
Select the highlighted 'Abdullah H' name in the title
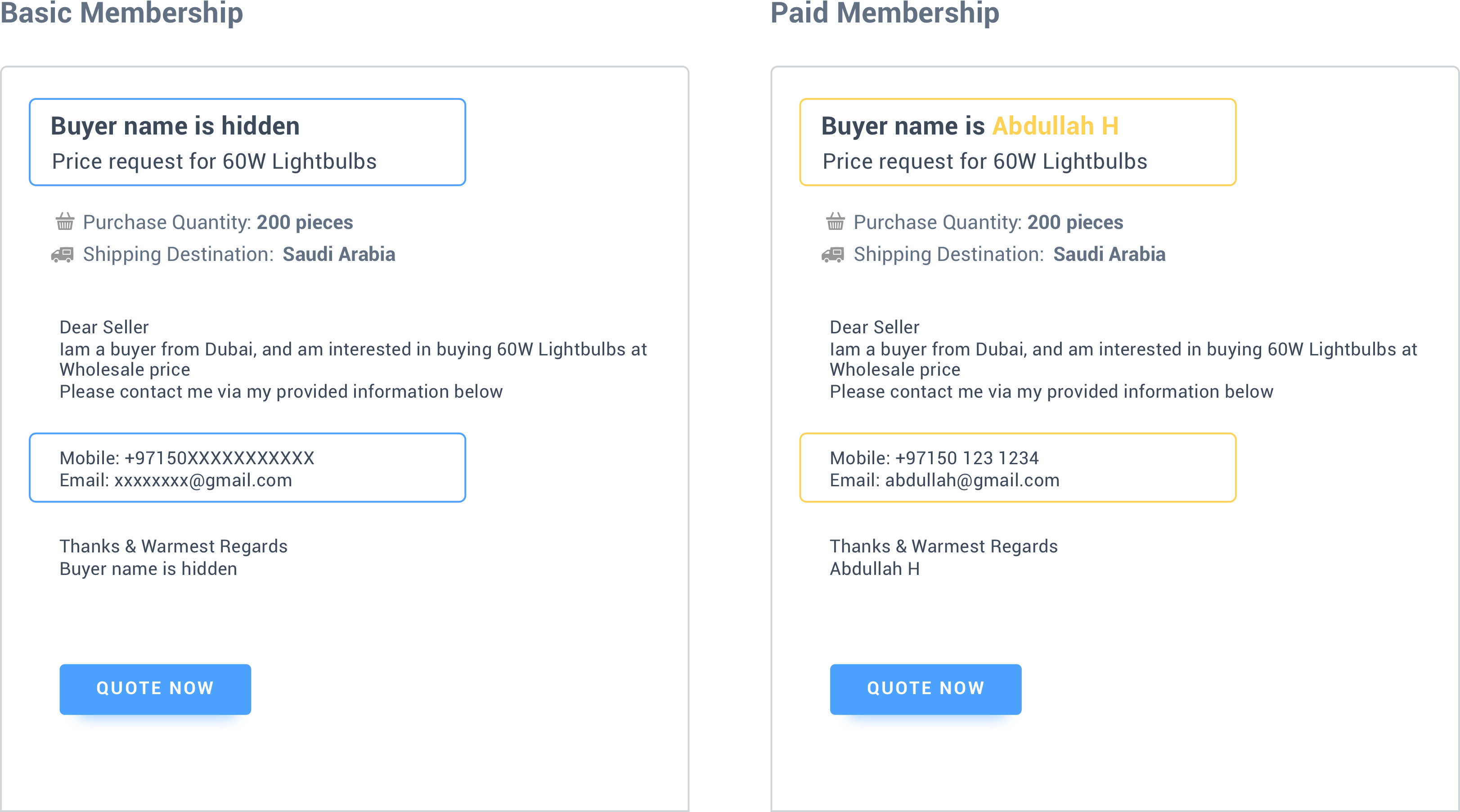tap(1056, 126)
